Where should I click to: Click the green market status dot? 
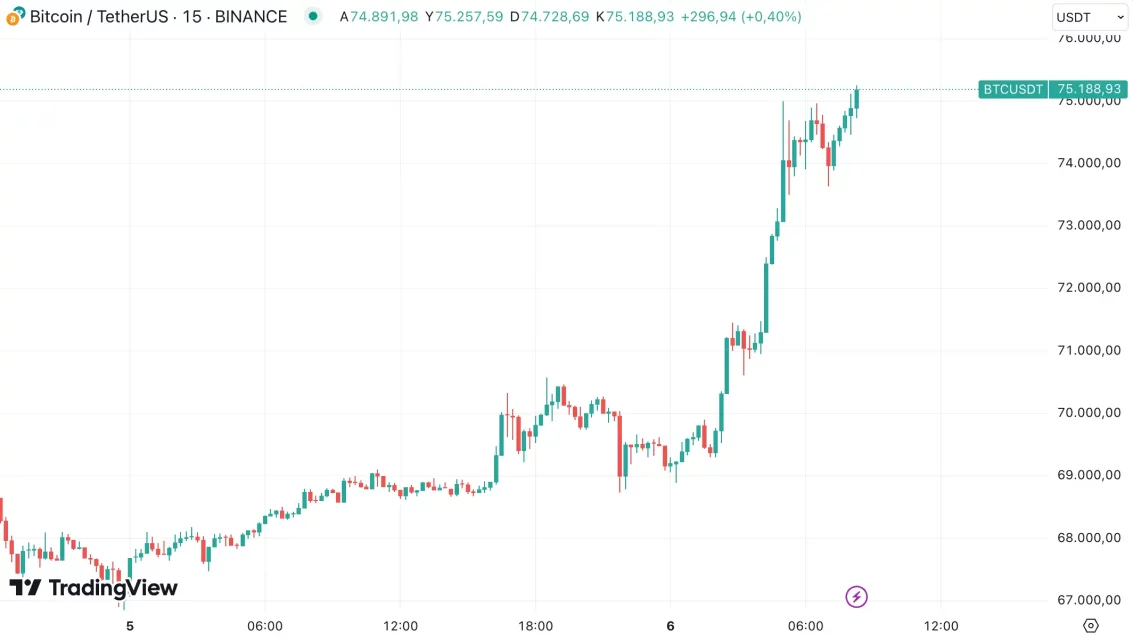point(313,16)
